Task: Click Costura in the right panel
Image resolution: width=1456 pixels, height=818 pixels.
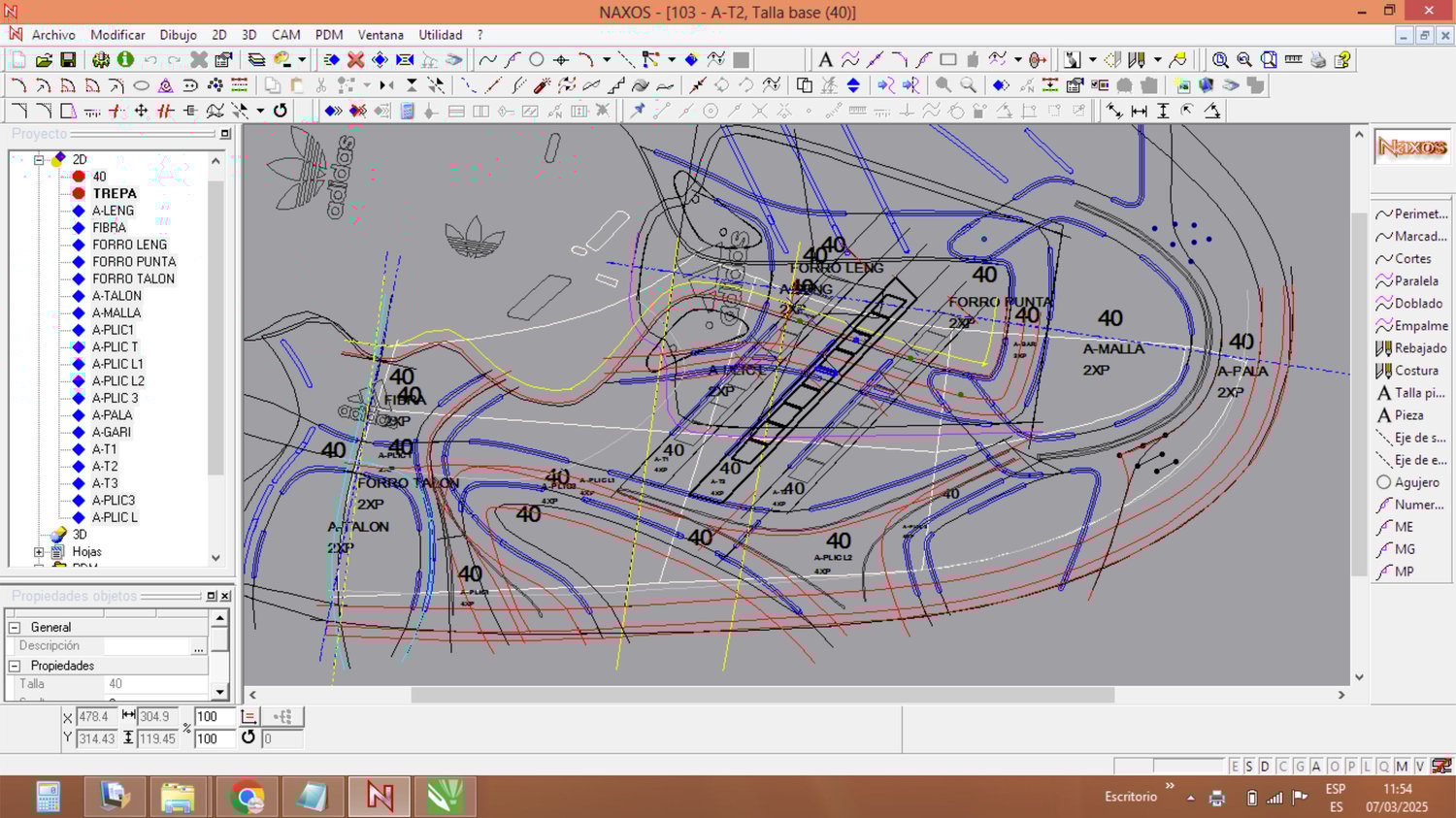Action: click(1416, 371)
